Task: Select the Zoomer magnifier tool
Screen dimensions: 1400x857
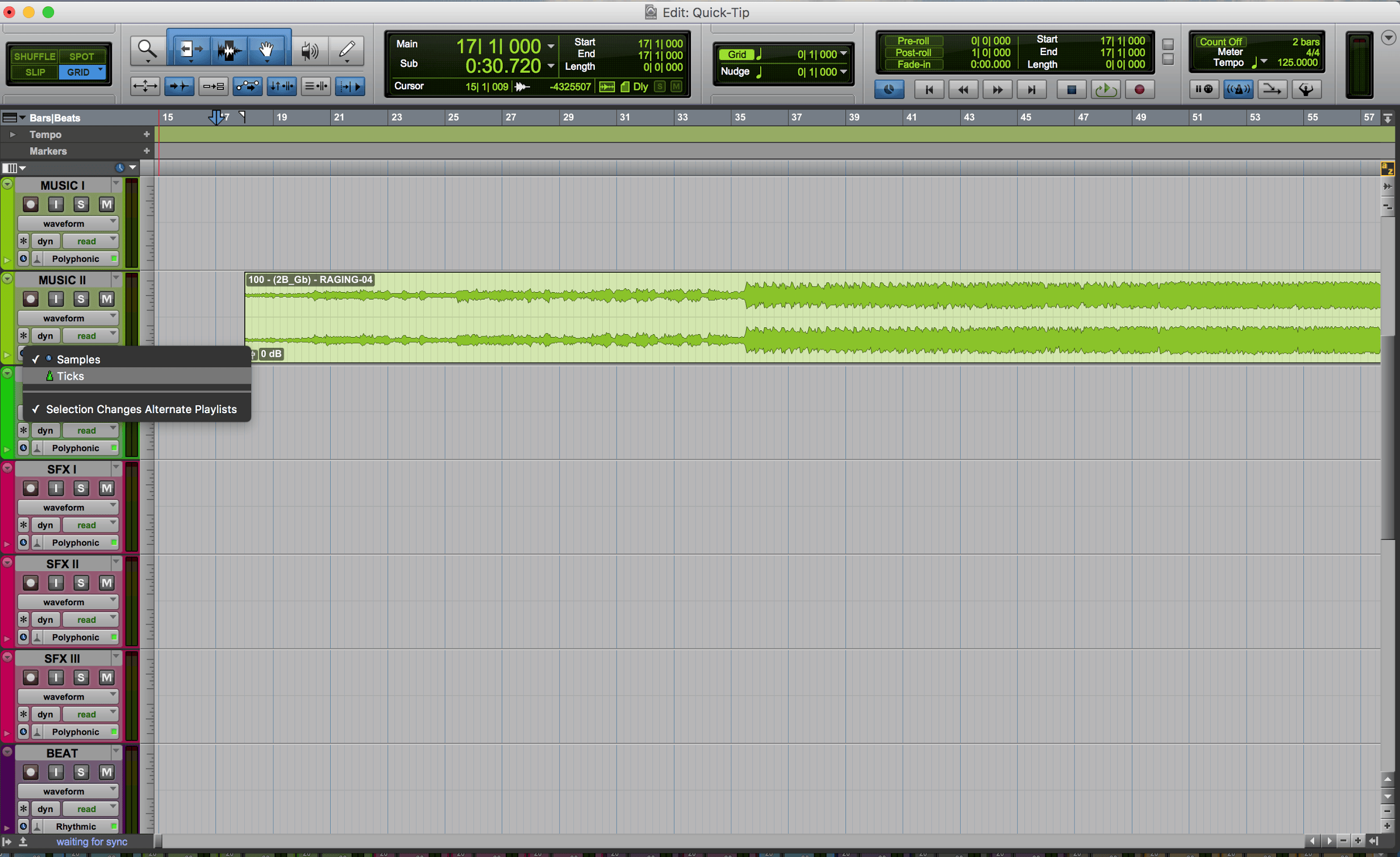Action: coord(147,50)
